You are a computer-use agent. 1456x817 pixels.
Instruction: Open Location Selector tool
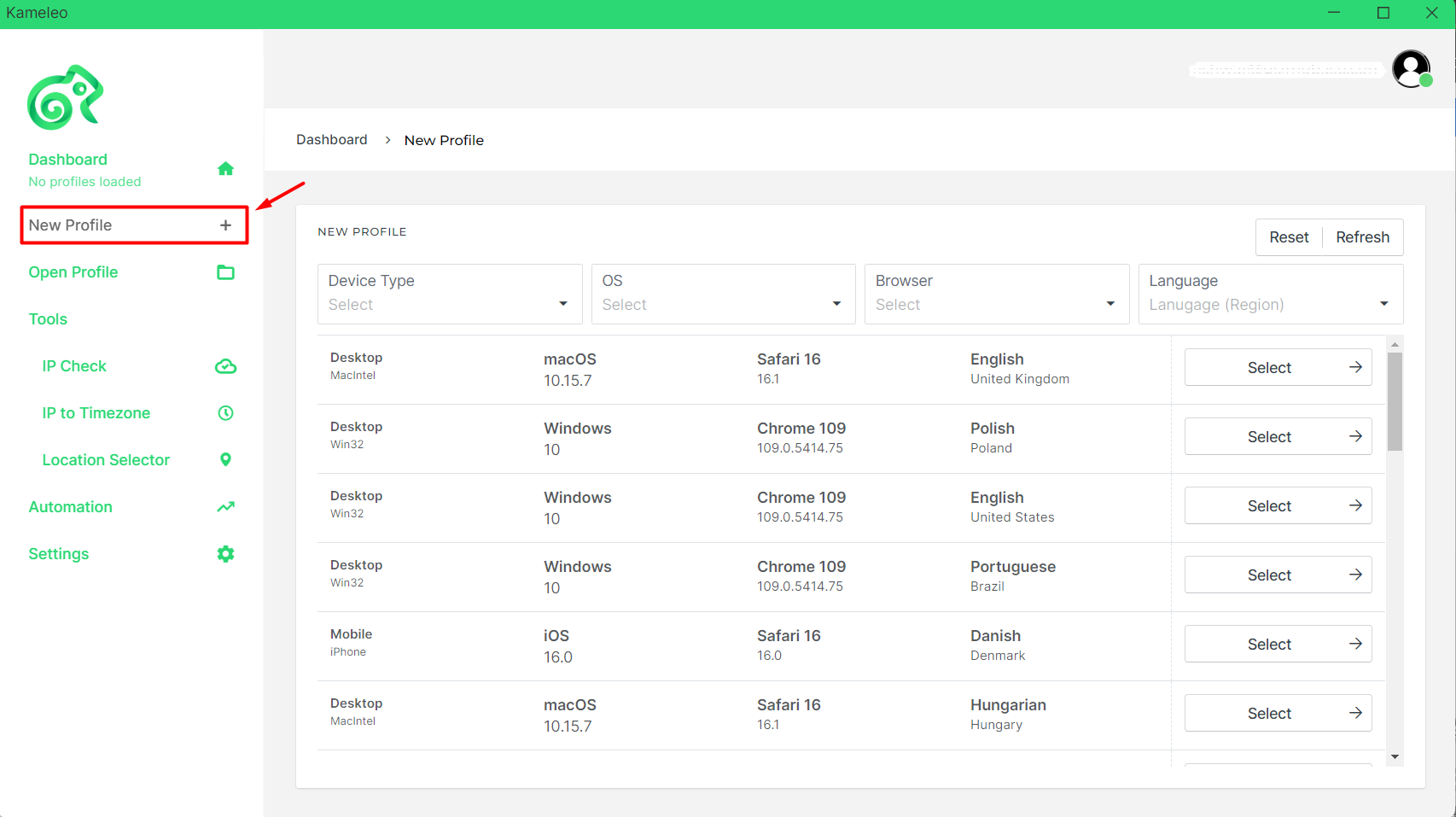tap(106, 460)
